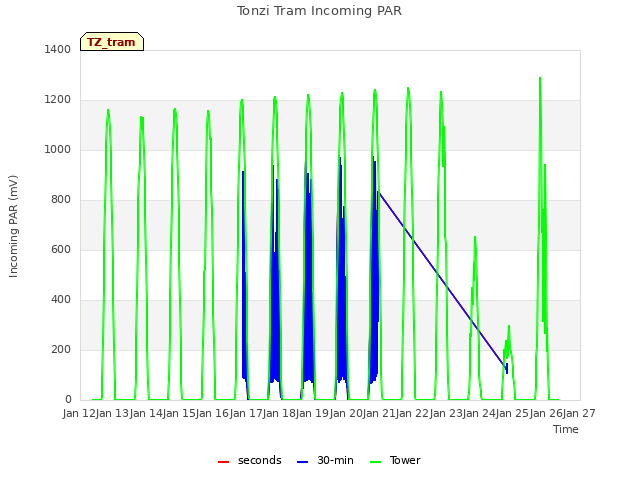This screenshot has width=640, height=480.
Task: Click the 'Jan 24' x-axis tick label
Action: [x=479, y=413]
